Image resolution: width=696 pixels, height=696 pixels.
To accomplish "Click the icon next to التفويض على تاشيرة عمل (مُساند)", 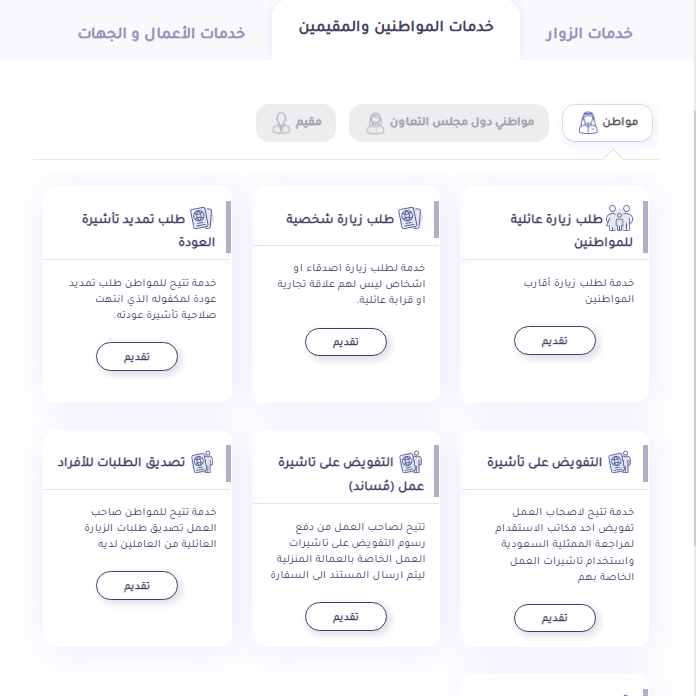I will [411, 462].
